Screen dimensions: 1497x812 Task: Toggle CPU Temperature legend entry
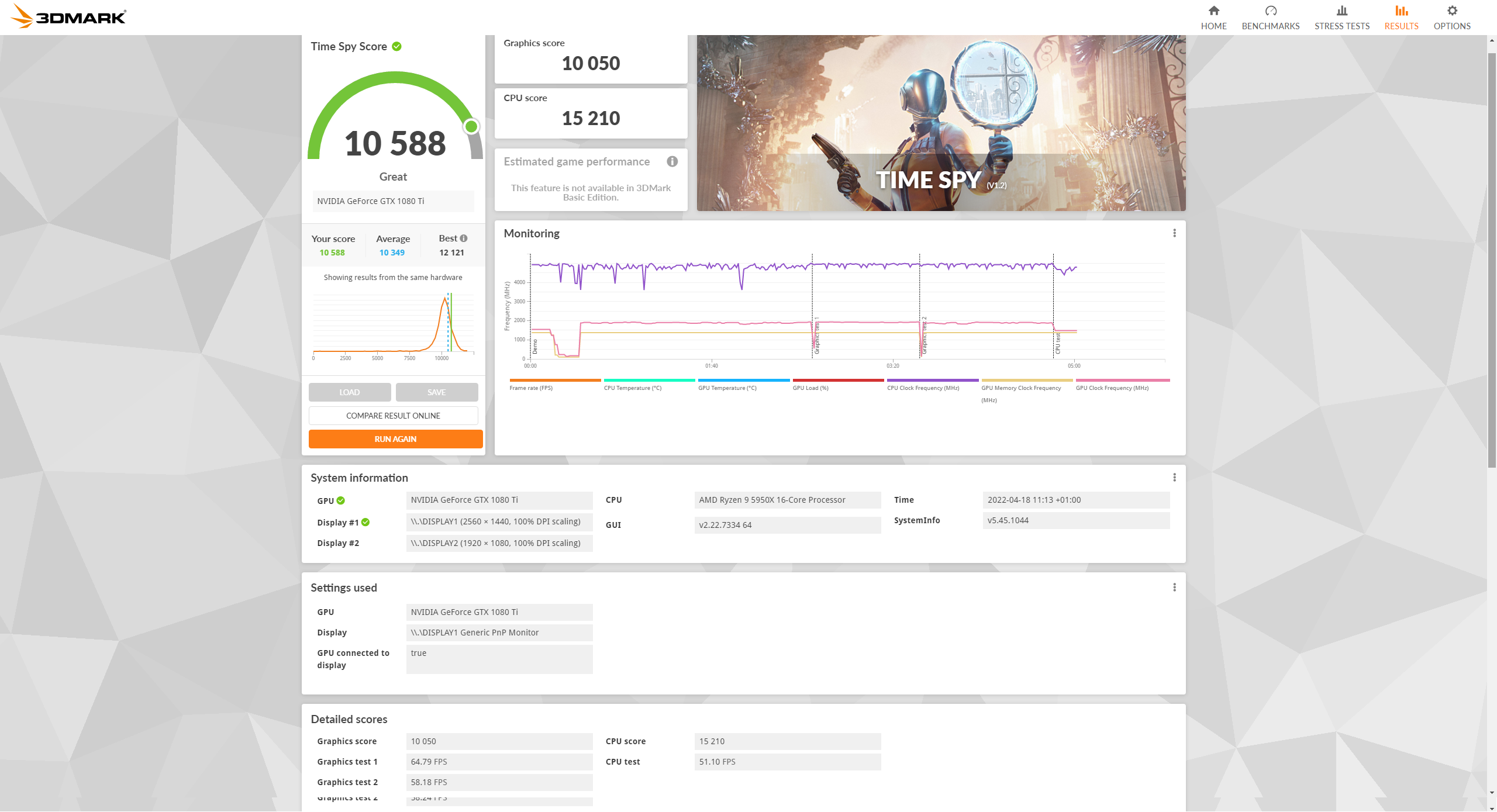click(649, 385)
